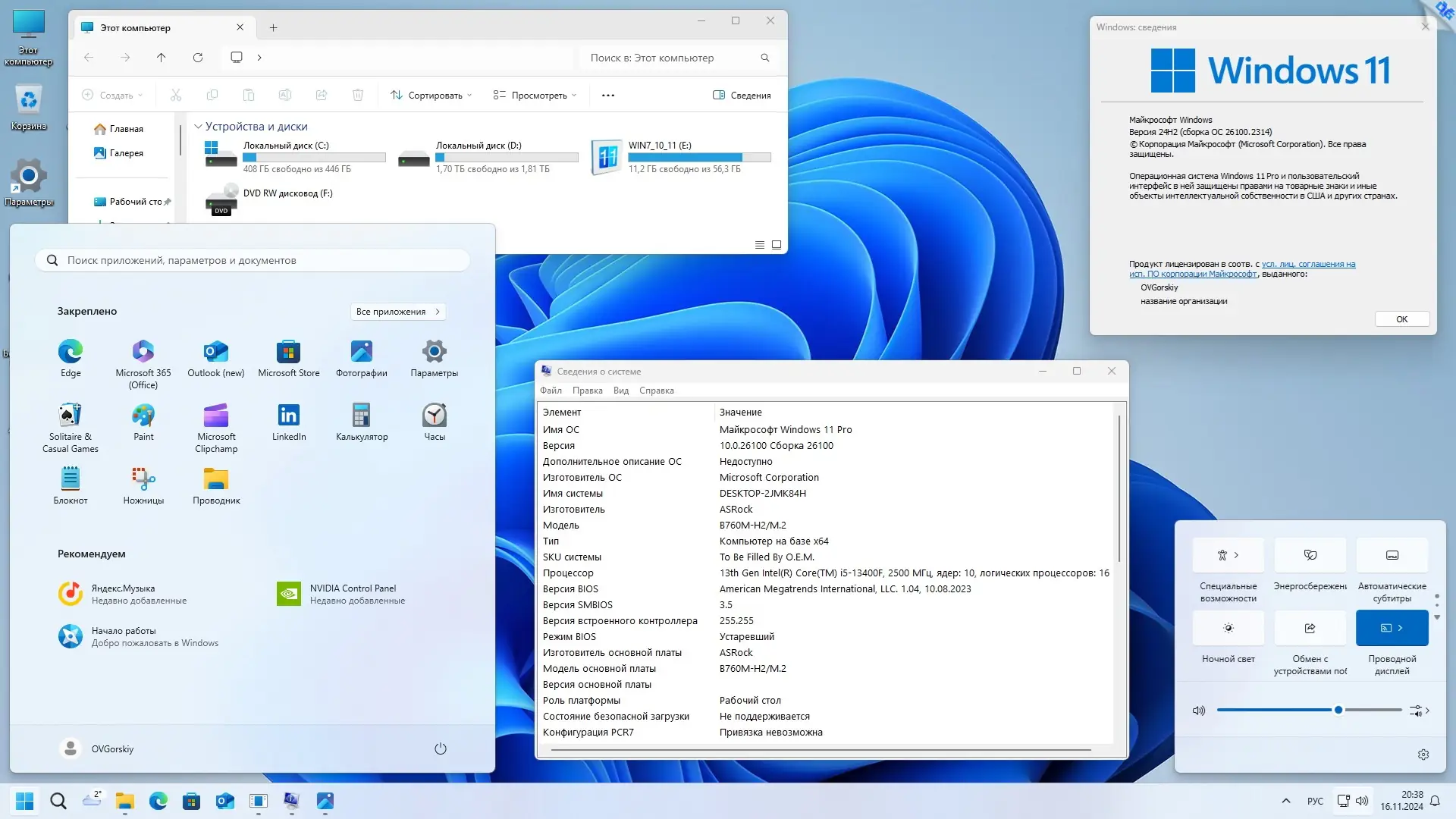Collapse the Устройства и диски section
This screenshot has width=1456, height=819.
pos(198,126)
